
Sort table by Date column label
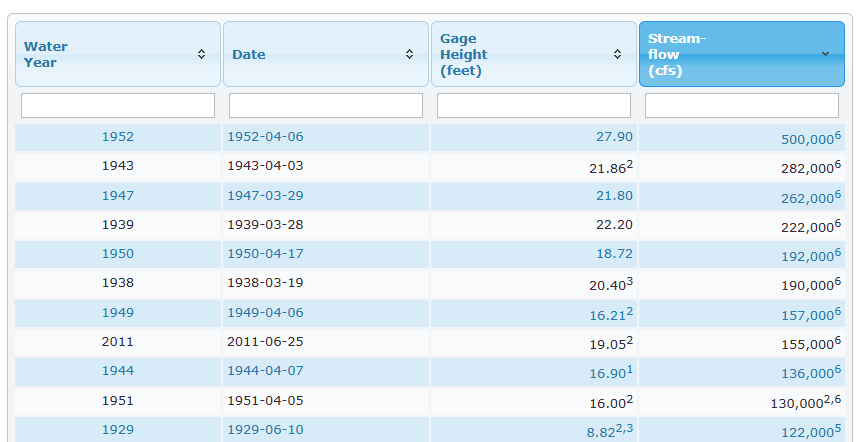click(x=249, y=54)
